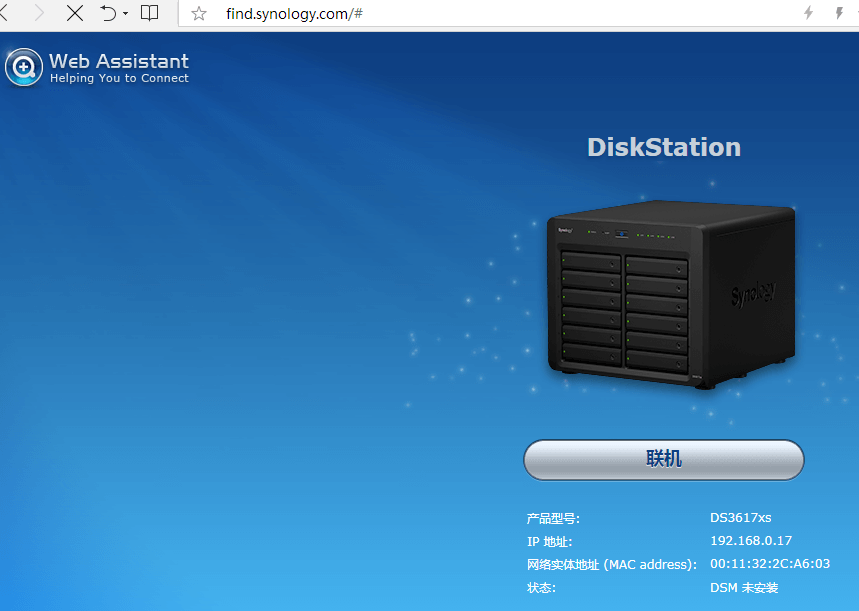Image resolution: width=859 pixels, height=611 pixels.
Task: Click the browser forward arrow
Action: (x=39, y=13)
